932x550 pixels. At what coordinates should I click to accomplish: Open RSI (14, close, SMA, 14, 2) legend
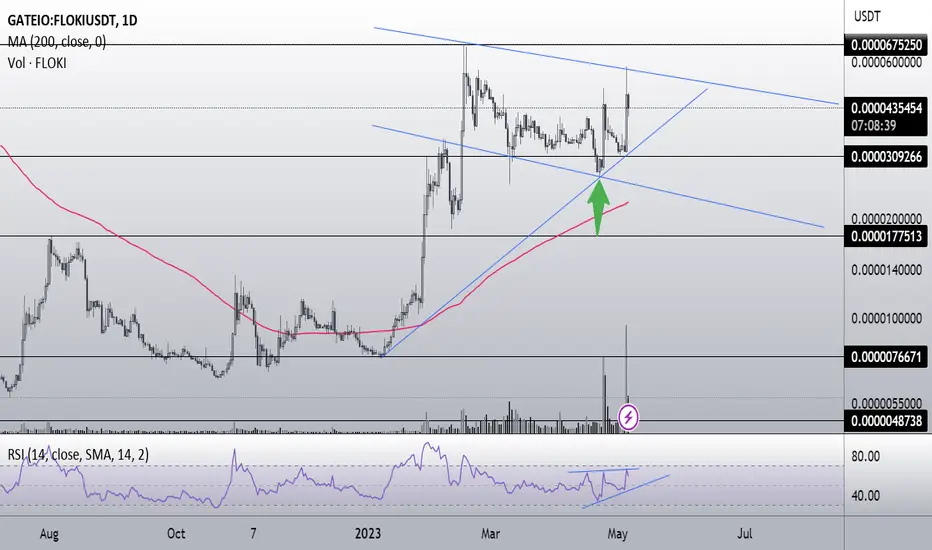click(x=78, y=455)
